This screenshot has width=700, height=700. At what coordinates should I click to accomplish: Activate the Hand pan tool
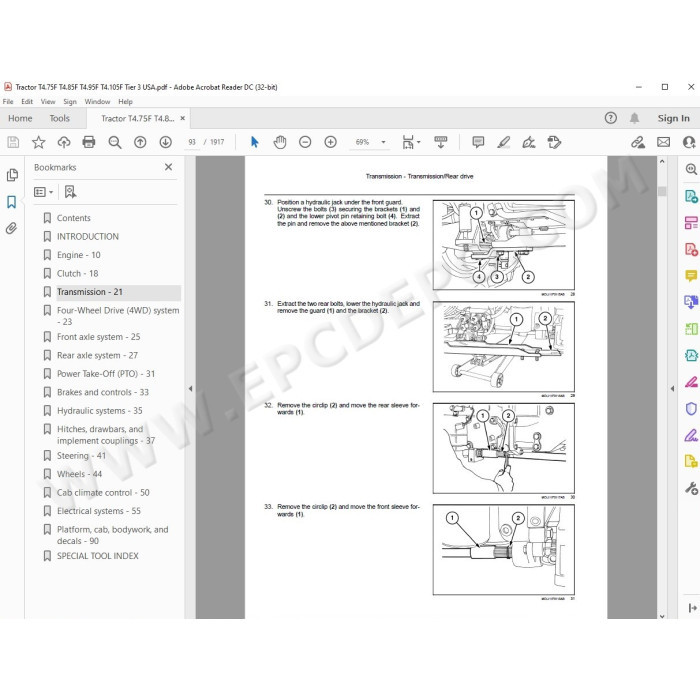pos(280,142)
